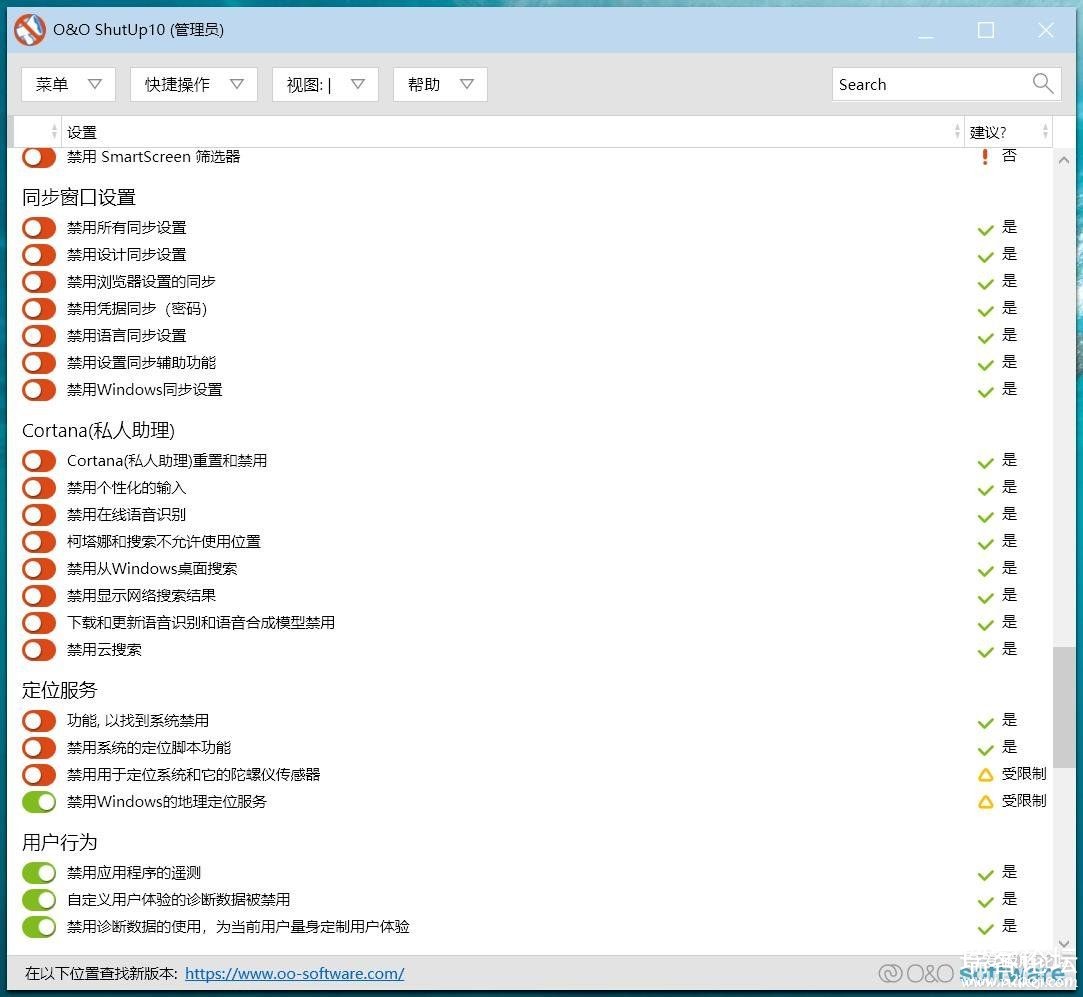1083x997 pixels.
Task: Enable the 禁用在线语音识别 switch
Action: (39, 515)
